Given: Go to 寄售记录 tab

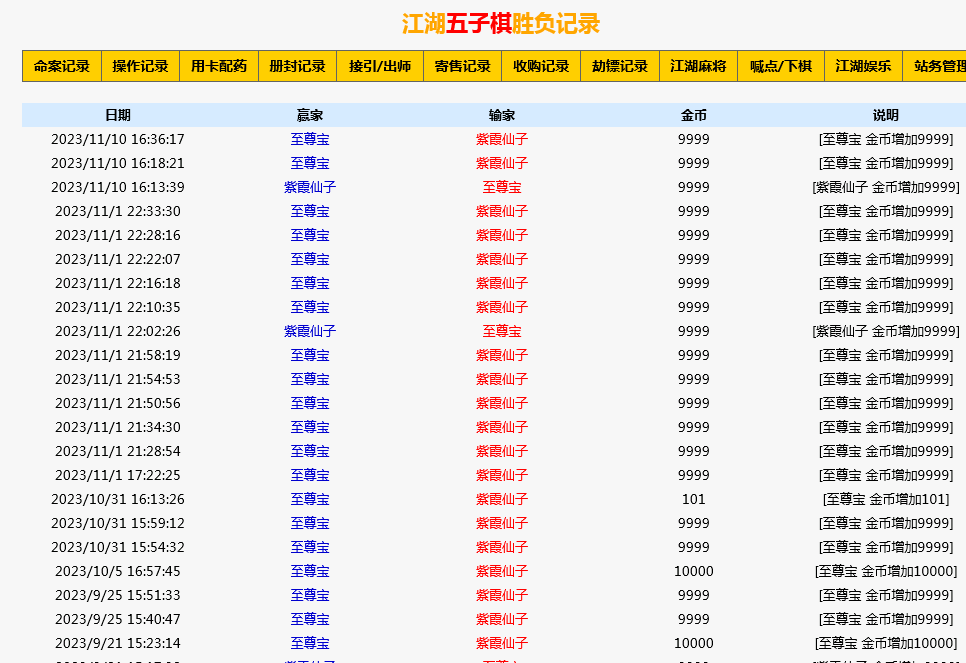Looking at the screenshot, I should click(x=463, y=66).
